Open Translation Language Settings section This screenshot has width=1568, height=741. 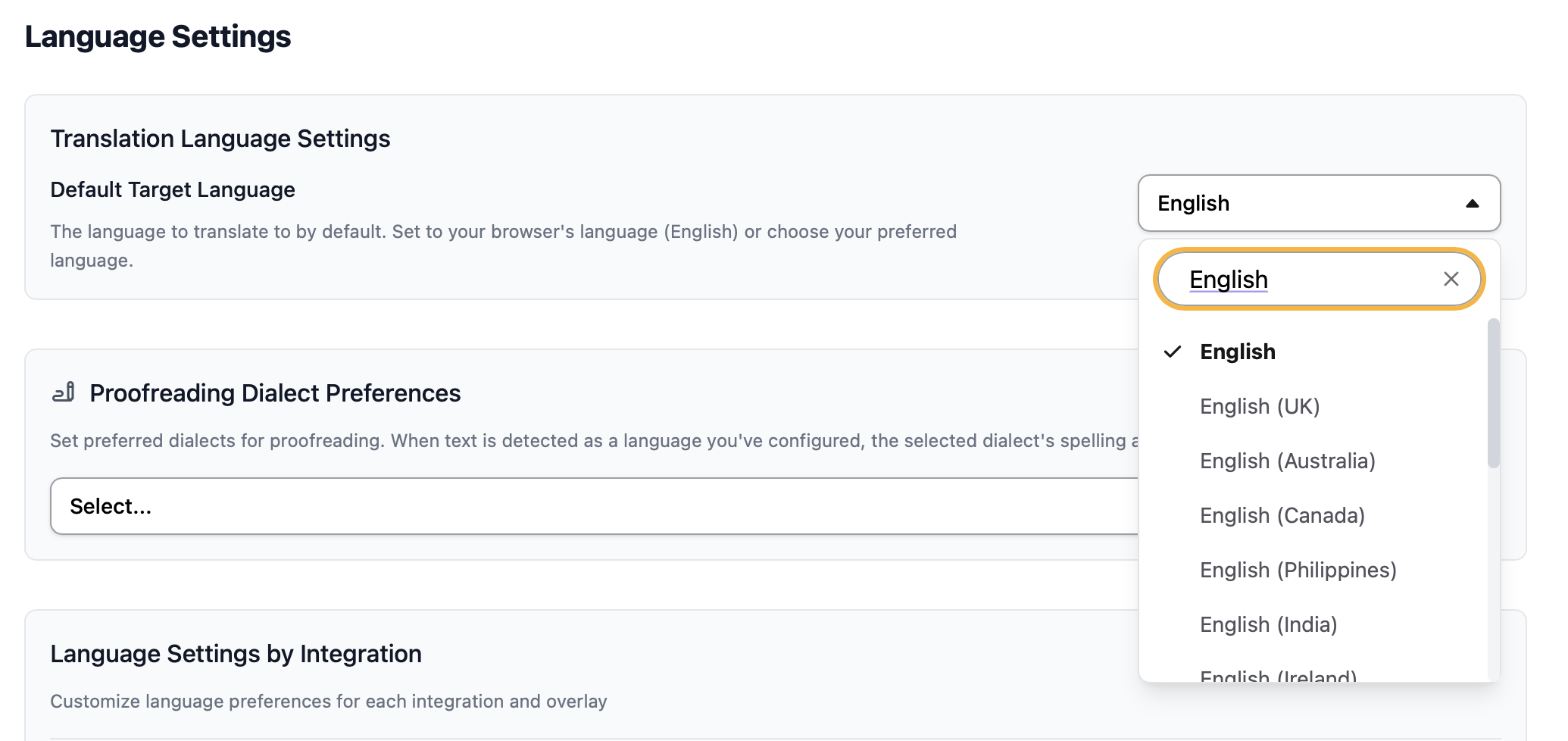point(220,139)
